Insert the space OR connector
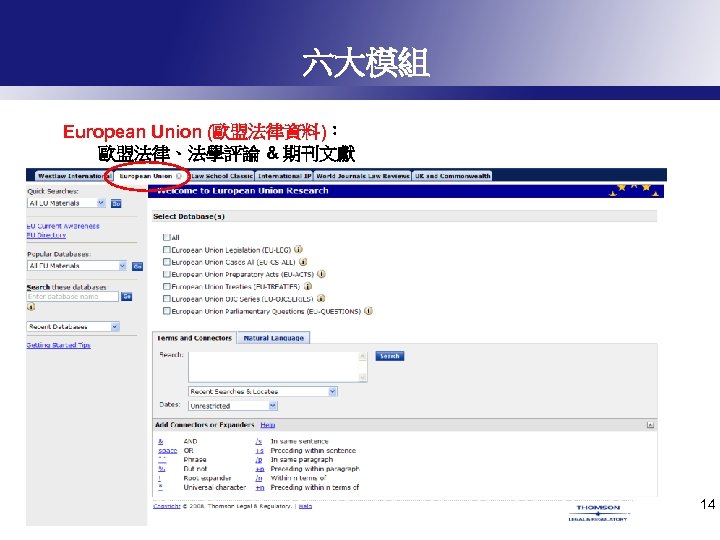Viewport: 720px width, 540px height. [x=168, y=450]
